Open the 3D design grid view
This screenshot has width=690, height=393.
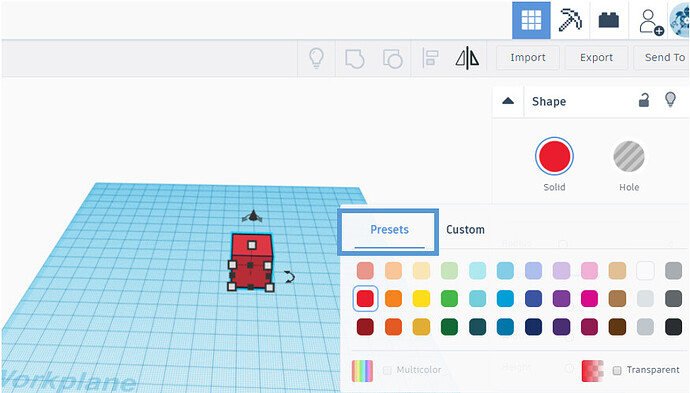pyautogui.click(x=531, y=20)
